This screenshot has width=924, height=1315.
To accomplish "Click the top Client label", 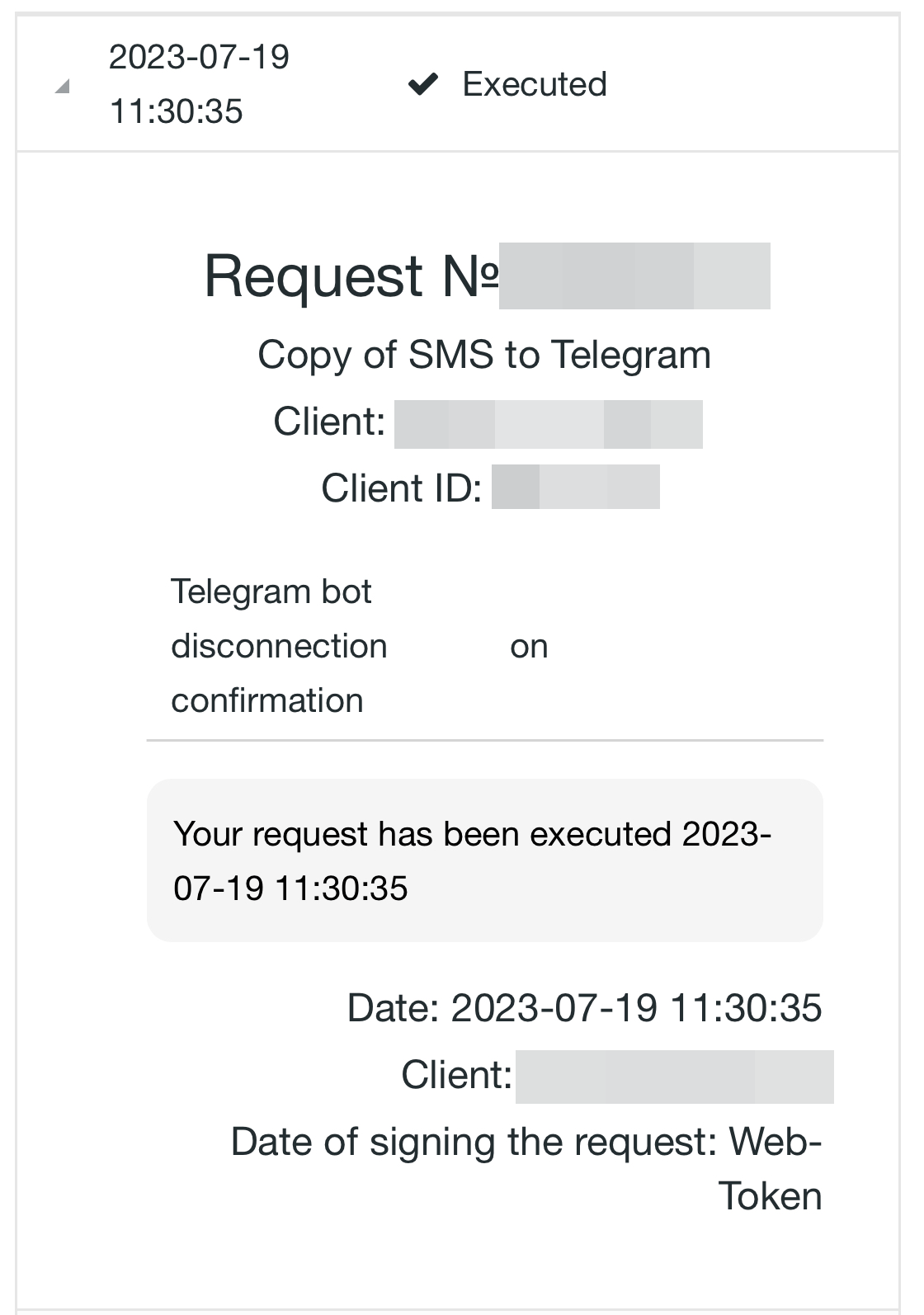I will tap(329, 422).
